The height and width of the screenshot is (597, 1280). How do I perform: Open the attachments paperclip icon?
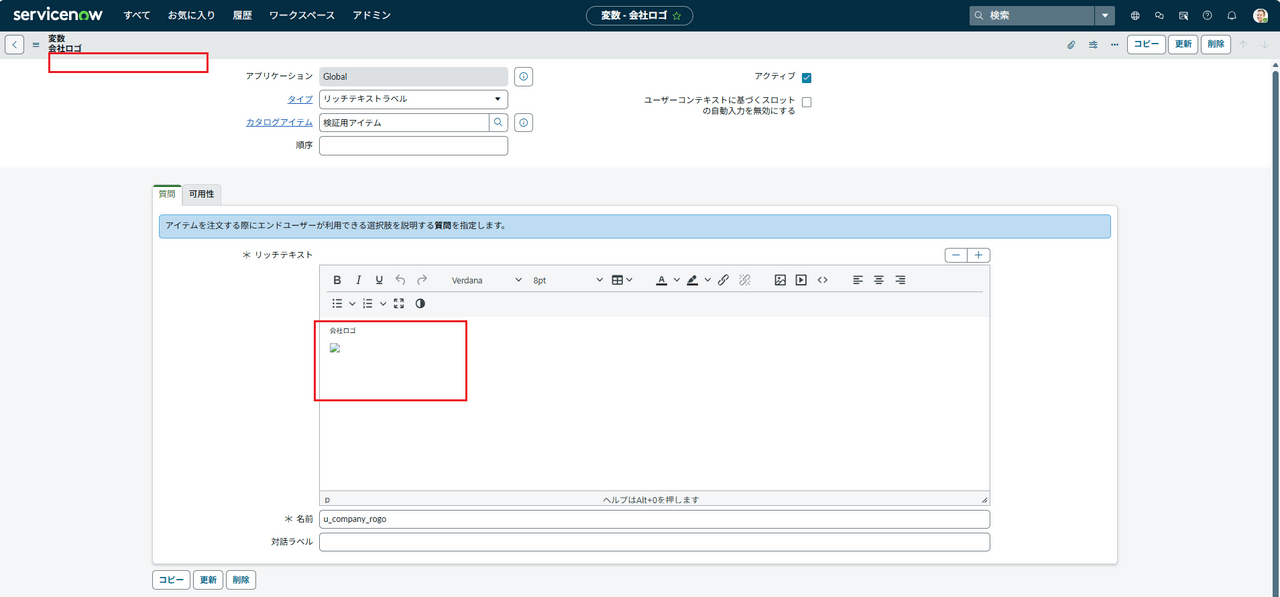[1071, 45]
